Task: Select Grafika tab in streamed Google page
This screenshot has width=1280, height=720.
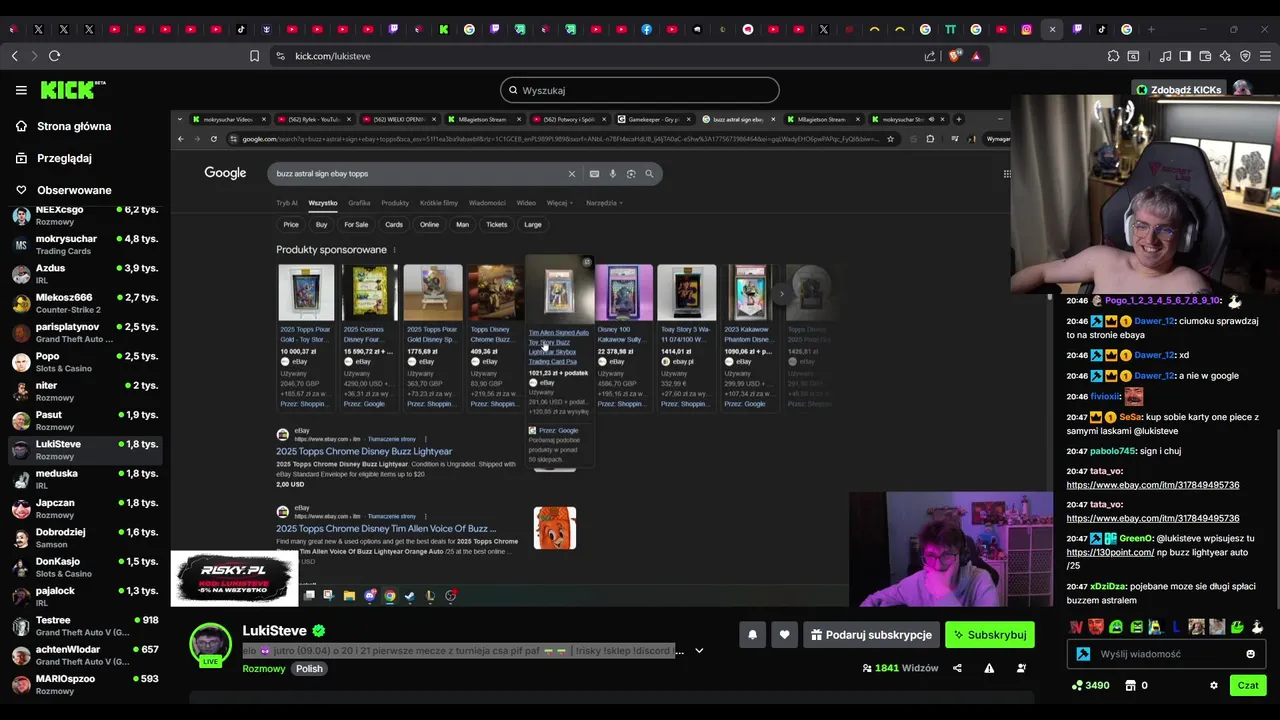Action: [x=359, y=203]
